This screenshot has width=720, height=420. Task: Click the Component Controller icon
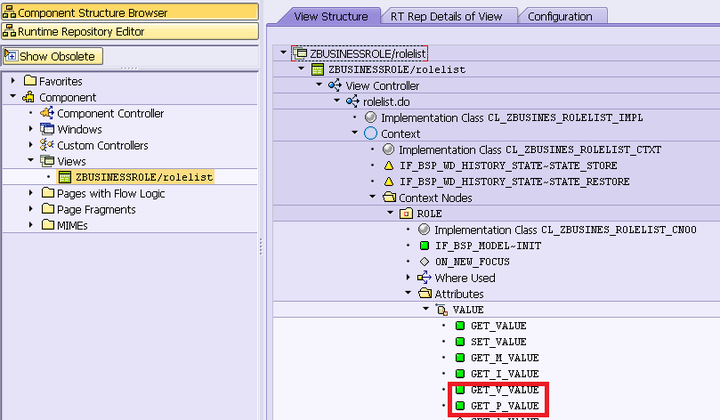47,114
